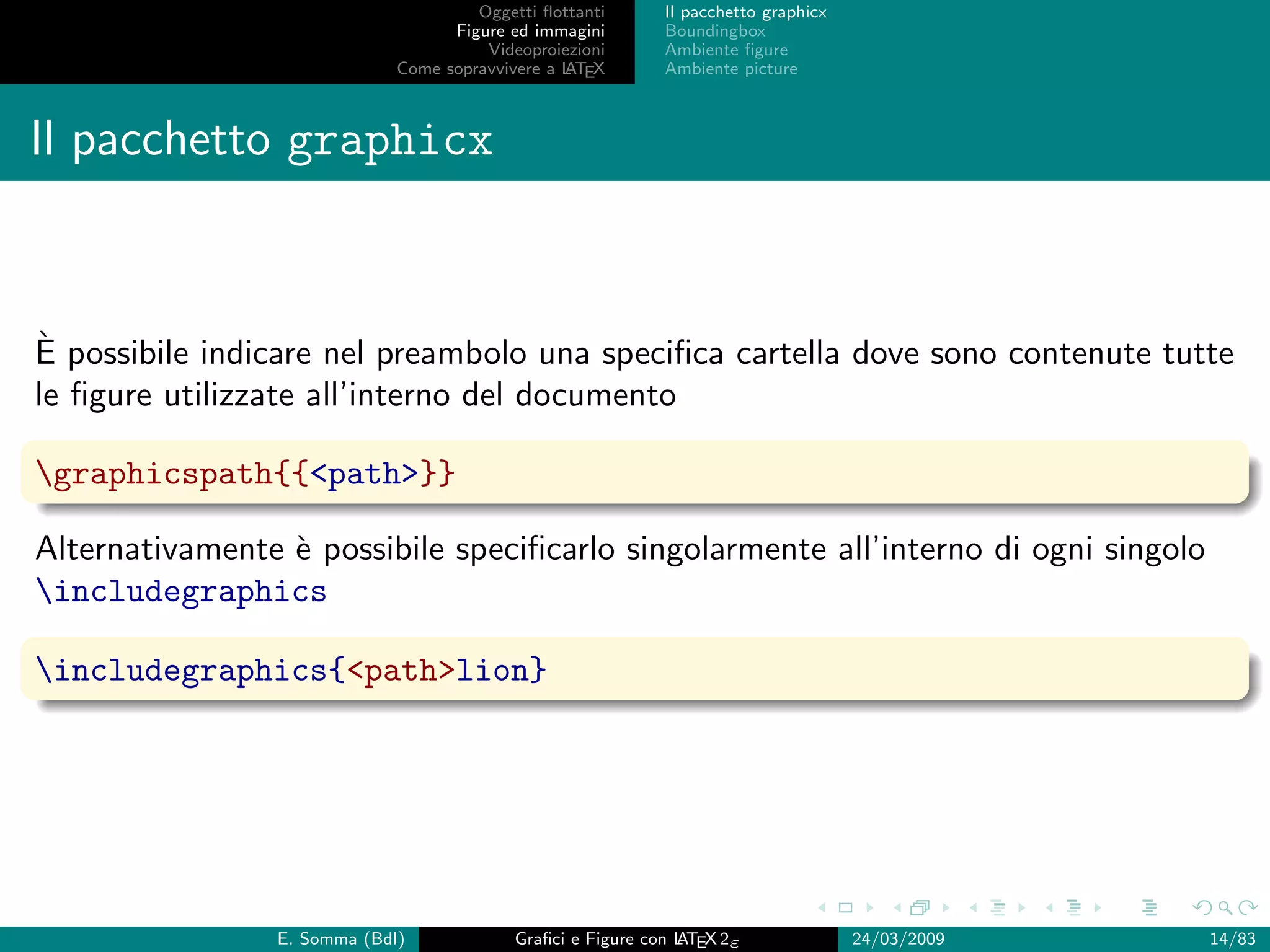
Task: Click footer title Grafici e Figure con LaTeX
Action: tap(627, 940)
